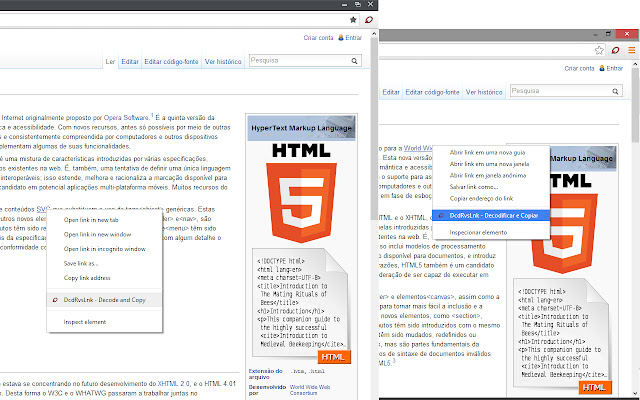Open 'Editar' tab in right window
This screenshot has height=400, width=640.
(x=391, y=92)
